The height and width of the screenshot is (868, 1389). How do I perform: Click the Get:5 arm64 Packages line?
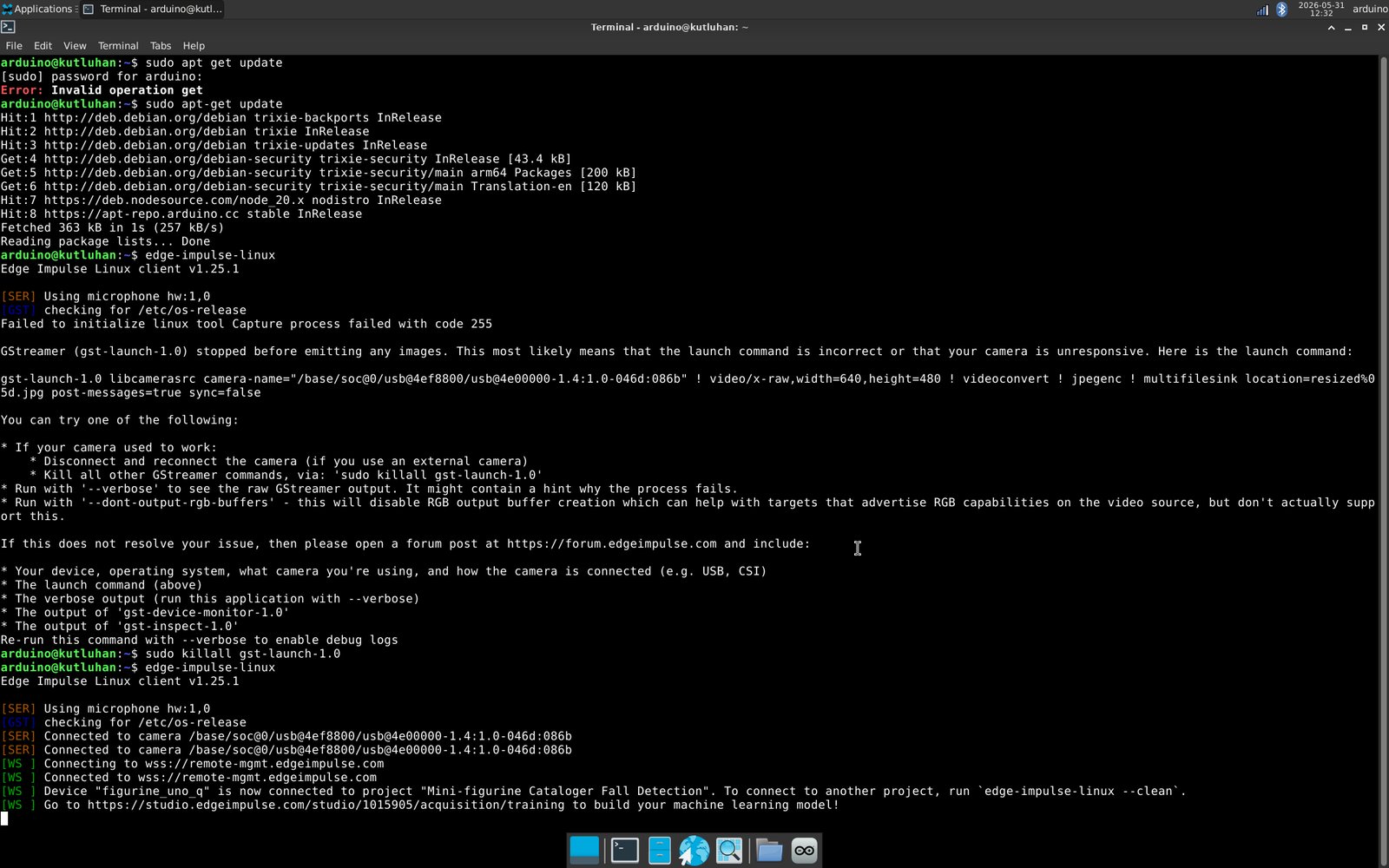coord(319,174)
